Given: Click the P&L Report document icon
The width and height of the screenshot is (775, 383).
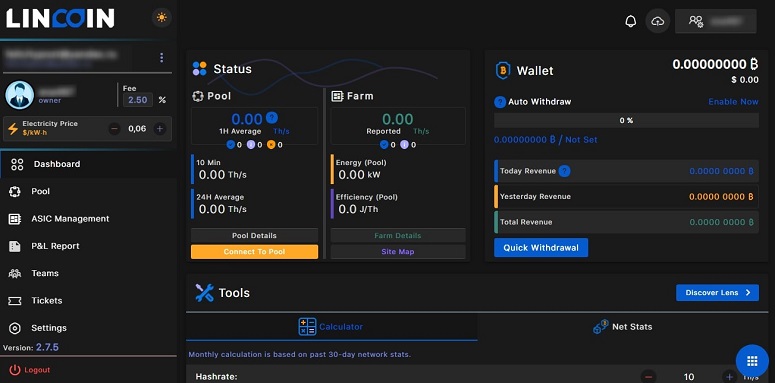Looking at the screenshot, I should coord(15,246).
